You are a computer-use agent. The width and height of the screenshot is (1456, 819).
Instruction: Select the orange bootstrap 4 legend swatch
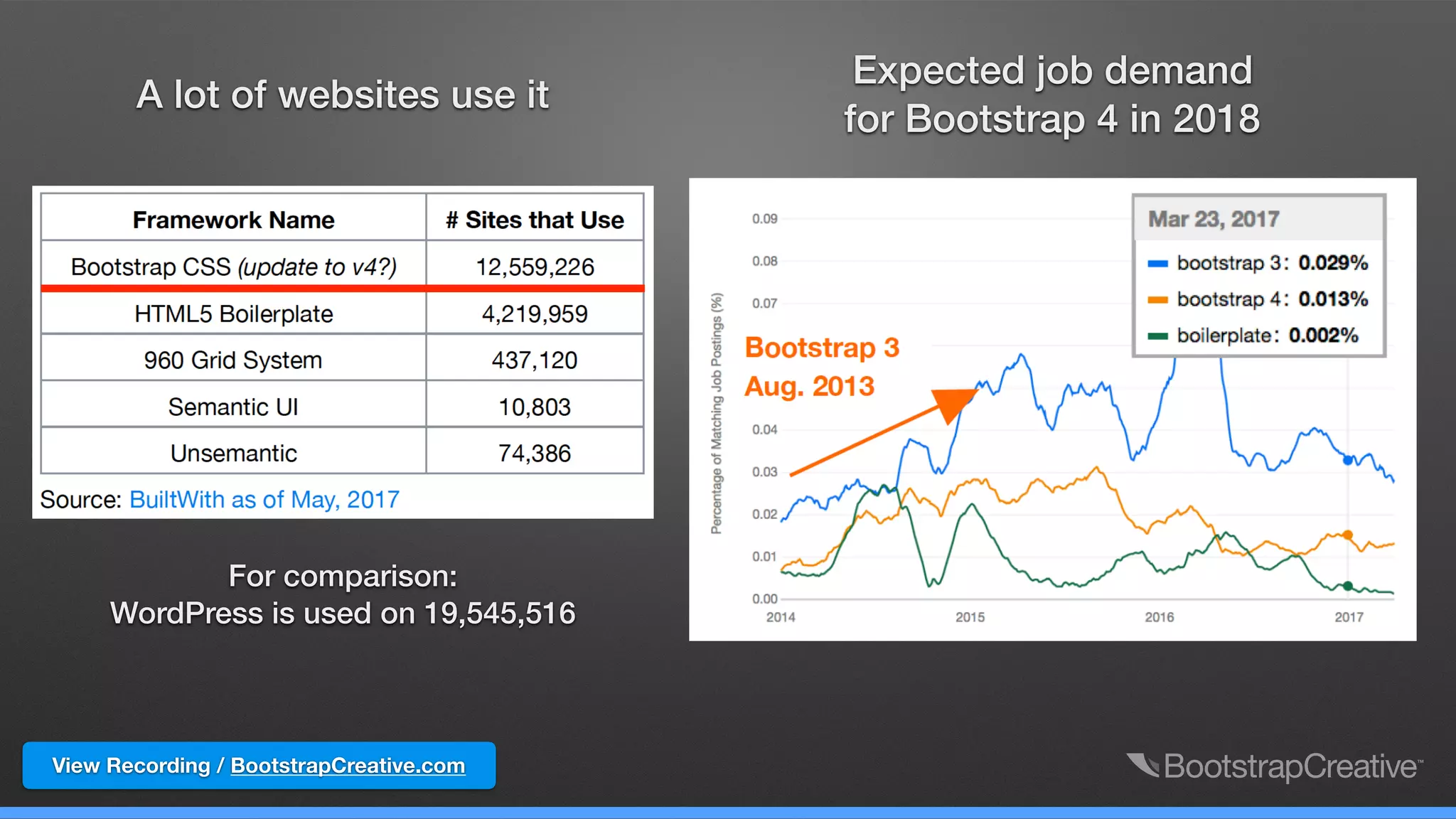coord(1158,300)
